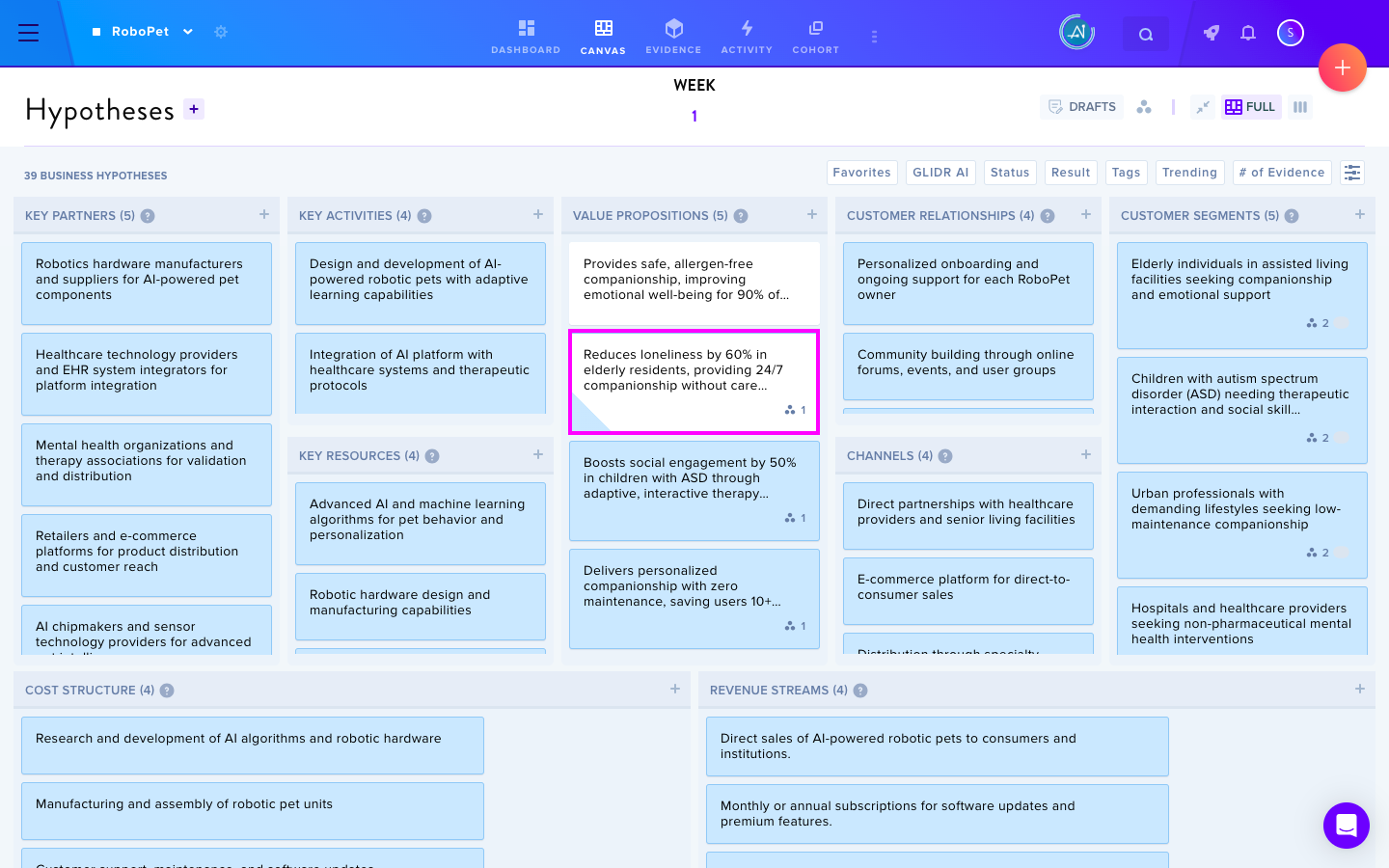Viewport: 1389px width, 868px height.
Task: Open the chat support bubble icon
Action: [x=1347, y=826]
